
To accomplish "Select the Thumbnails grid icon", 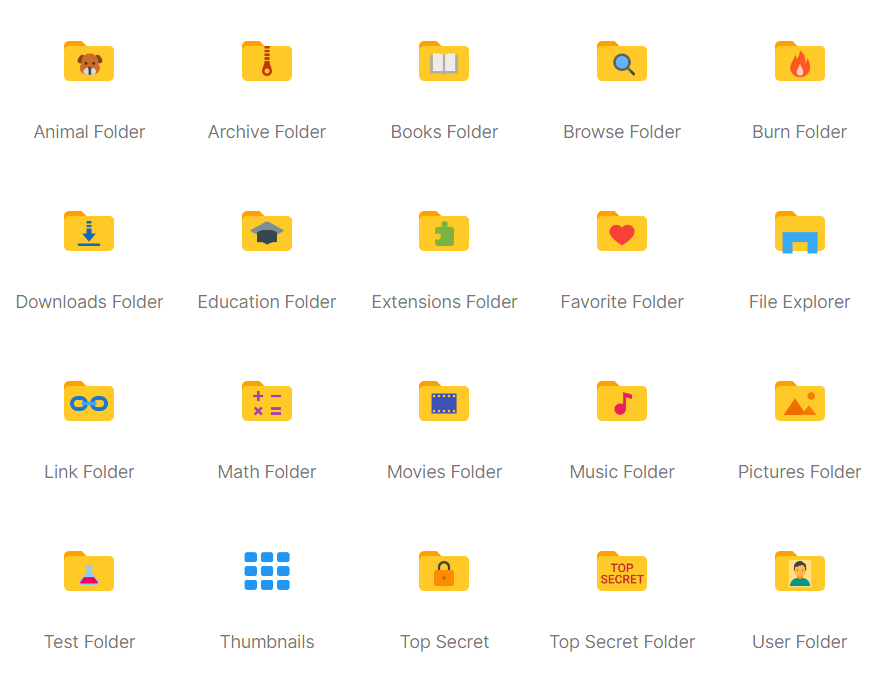I will [x=266, y=571].
